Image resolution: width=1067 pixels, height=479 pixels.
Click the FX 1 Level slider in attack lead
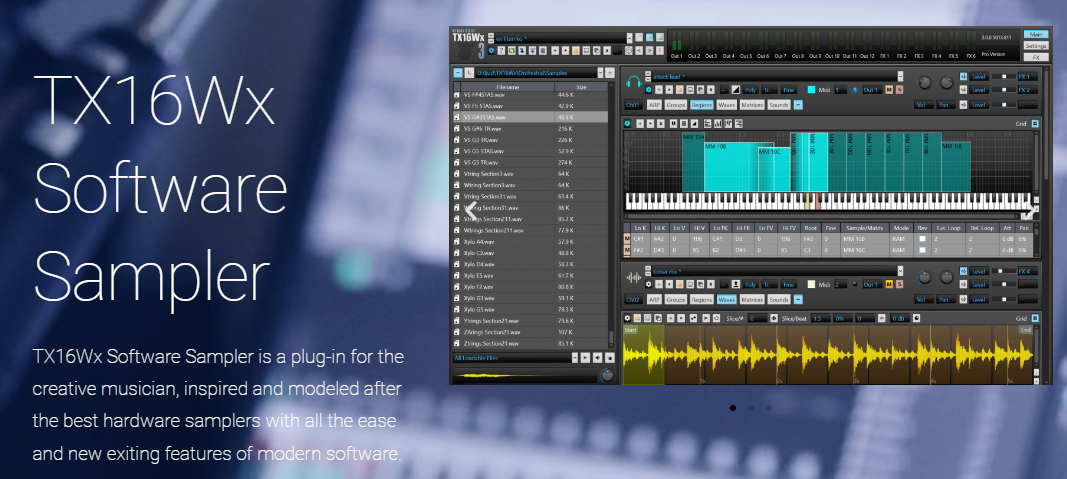1004,76
